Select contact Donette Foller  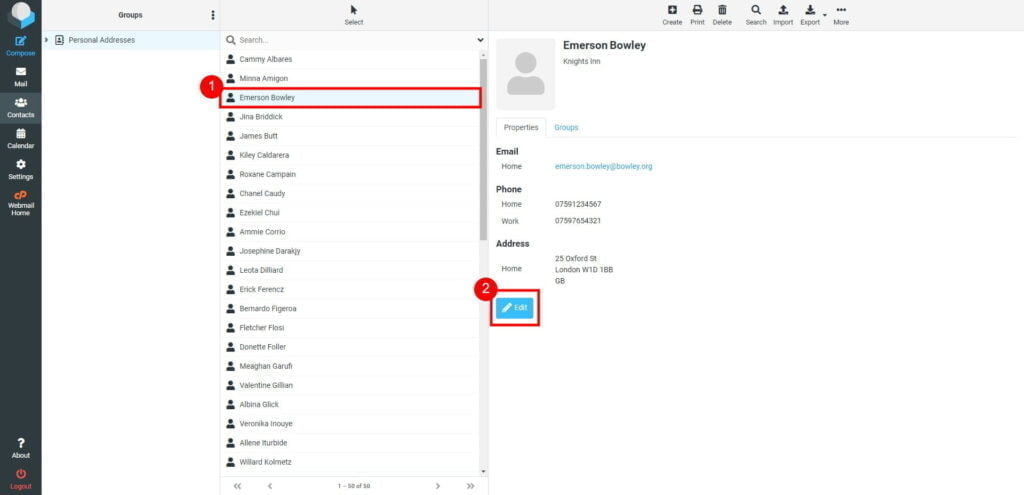pos(349,347)
